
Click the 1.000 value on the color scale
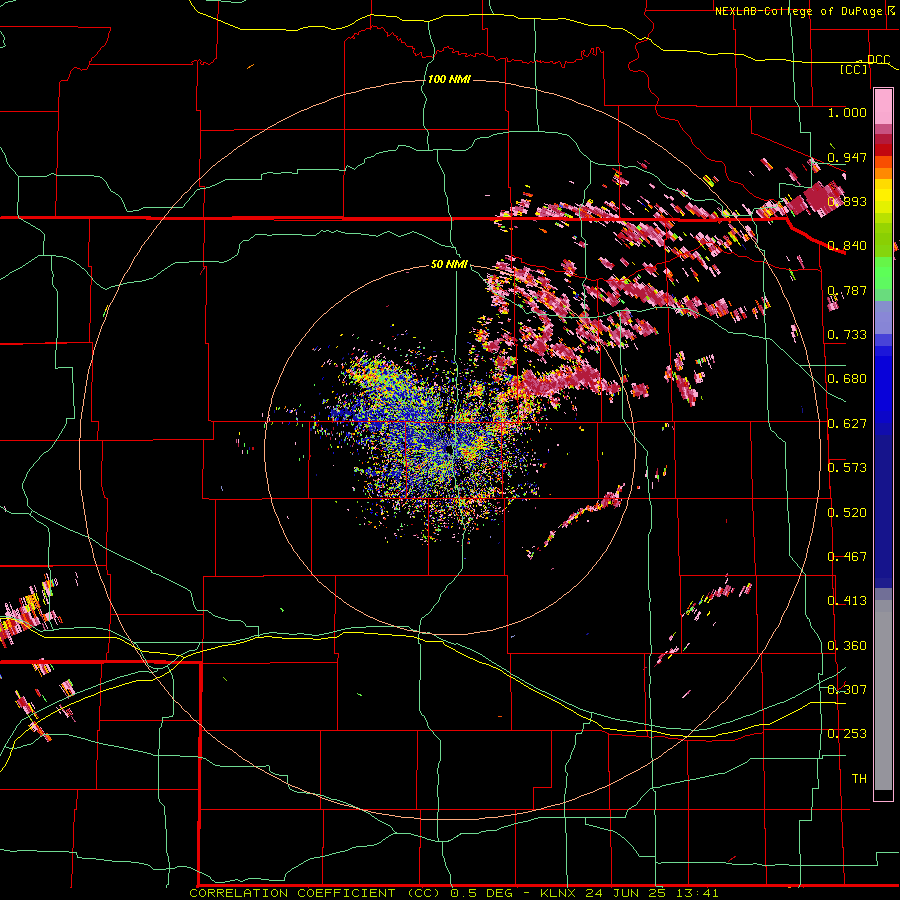(x=847, y=112)
